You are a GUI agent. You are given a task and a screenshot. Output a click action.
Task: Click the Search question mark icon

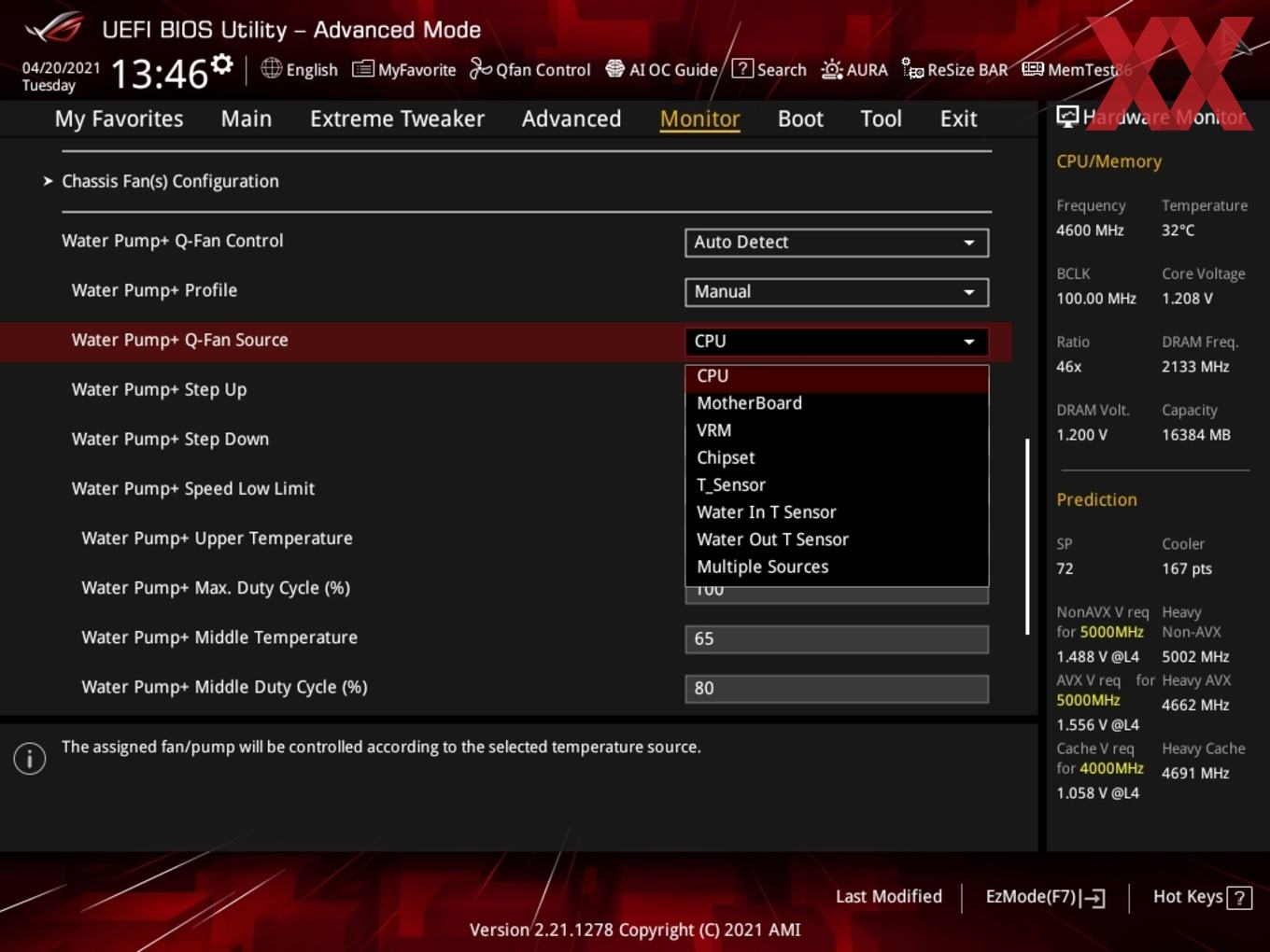point(742,68)
